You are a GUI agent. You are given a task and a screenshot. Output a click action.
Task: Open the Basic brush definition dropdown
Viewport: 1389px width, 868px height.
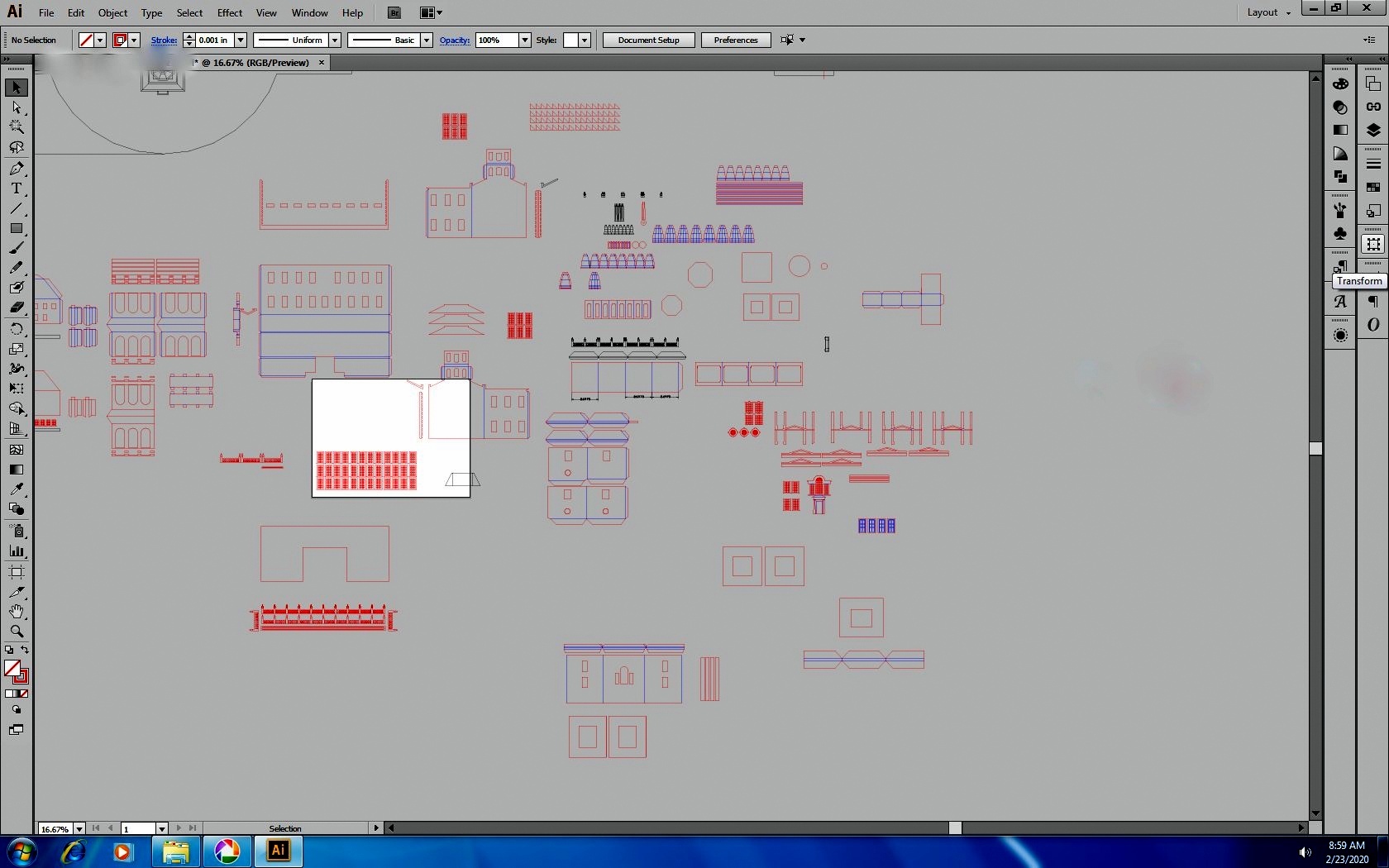tap(427, 40)
